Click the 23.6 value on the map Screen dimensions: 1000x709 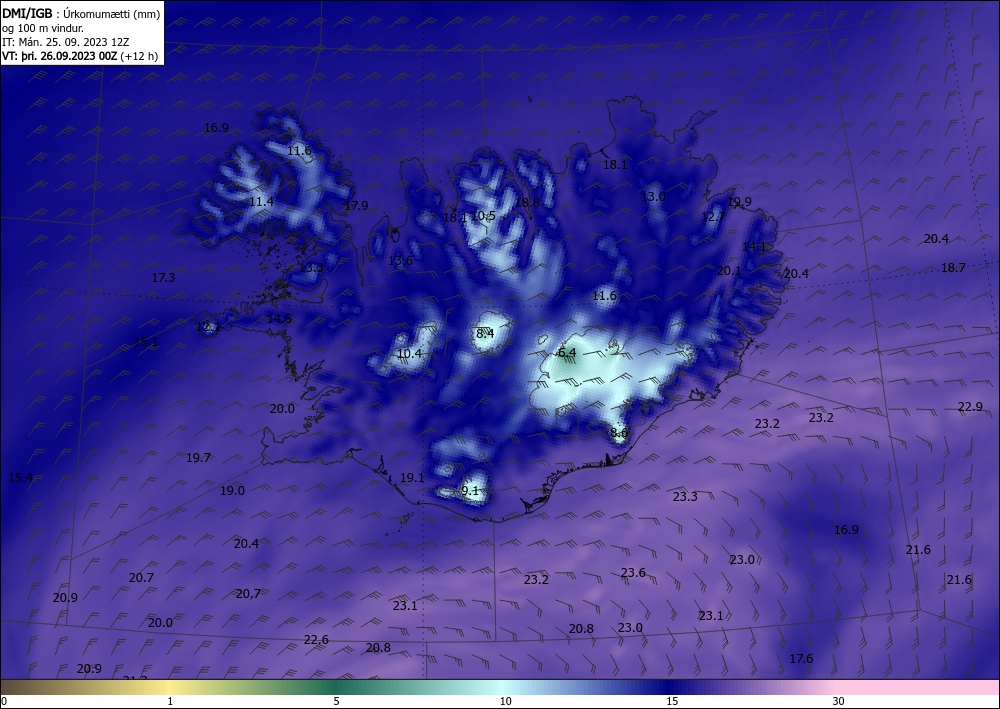coord(633,573)
